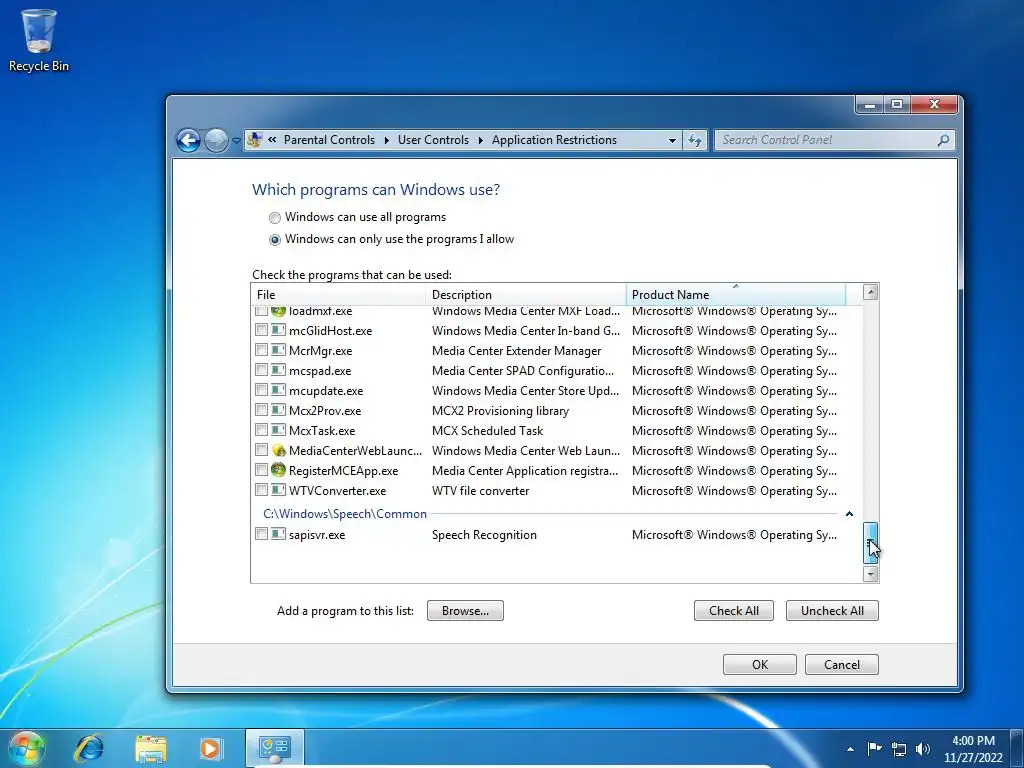Check the McrMgr.exe checkbox

pos(261,350)
